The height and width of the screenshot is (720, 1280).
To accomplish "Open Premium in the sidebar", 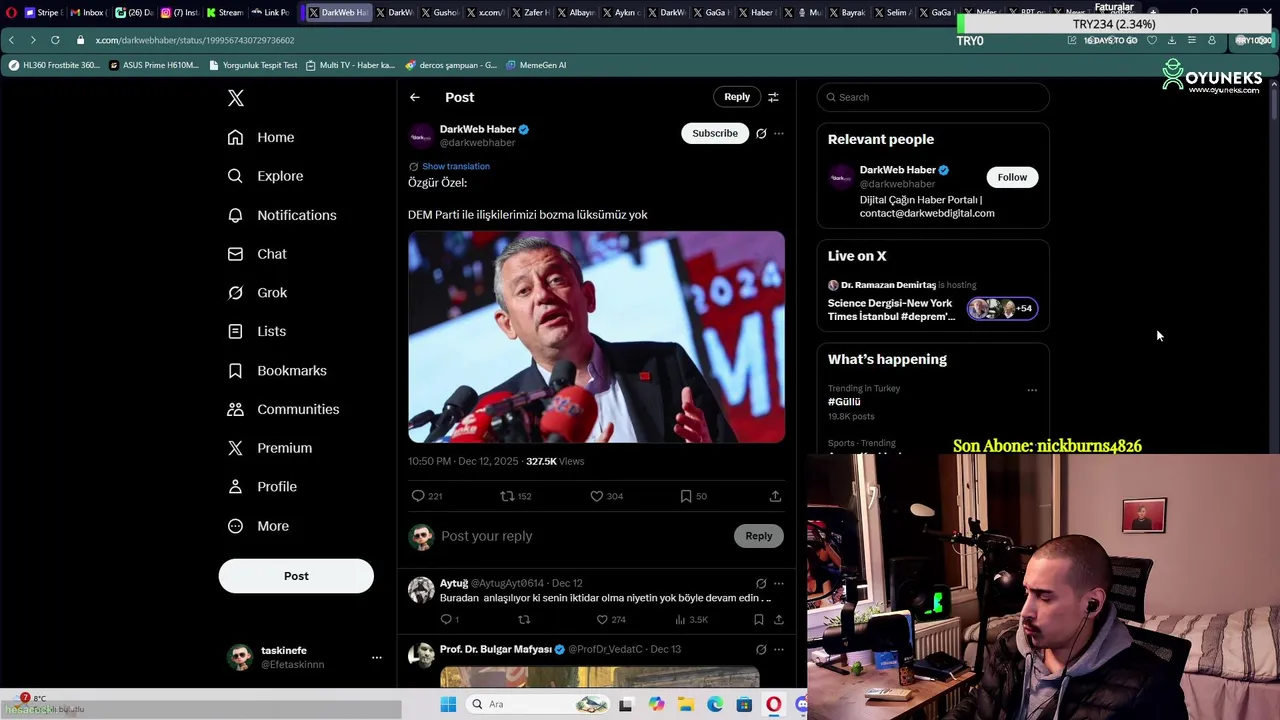I will (x=270, y=448).
